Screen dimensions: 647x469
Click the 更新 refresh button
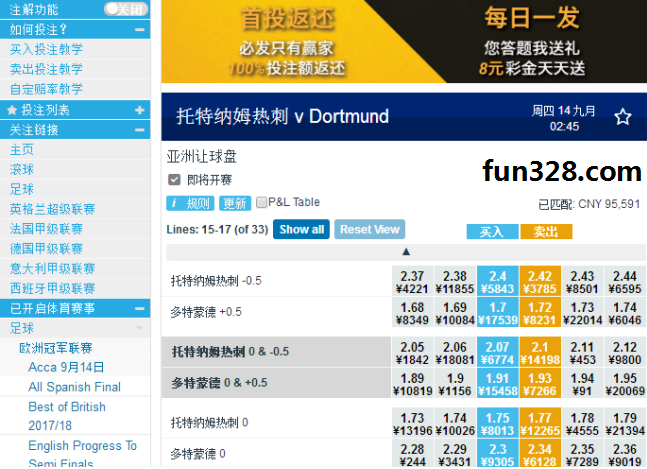[235, 203]
